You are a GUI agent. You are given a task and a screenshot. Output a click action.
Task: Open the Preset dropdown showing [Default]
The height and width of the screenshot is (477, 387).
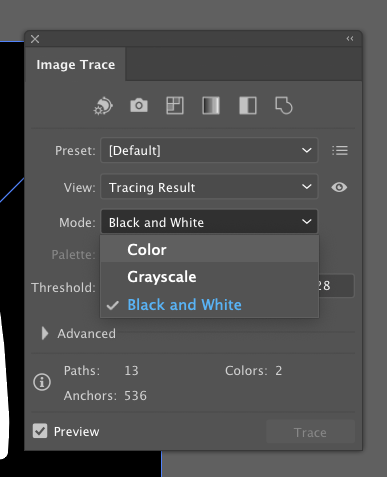point(209,150)
